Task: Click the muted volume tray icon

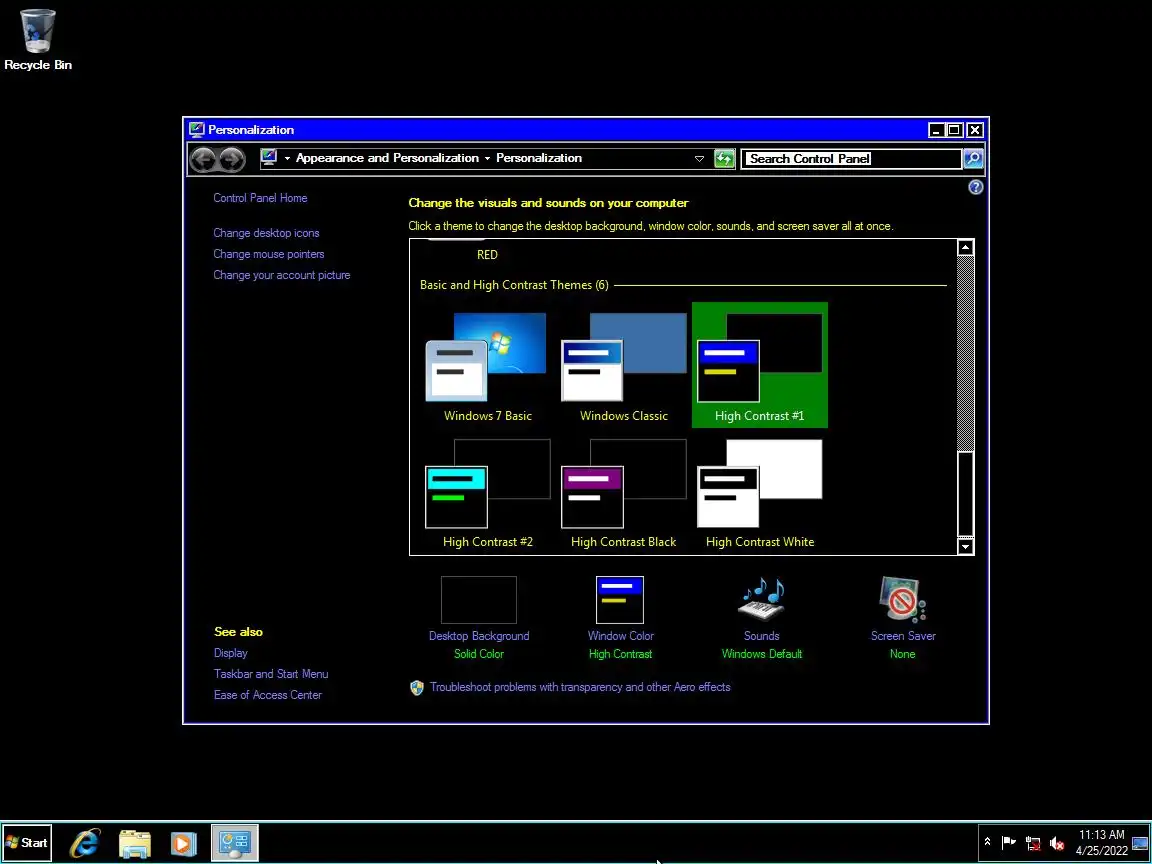Action: coord(1057,843)
